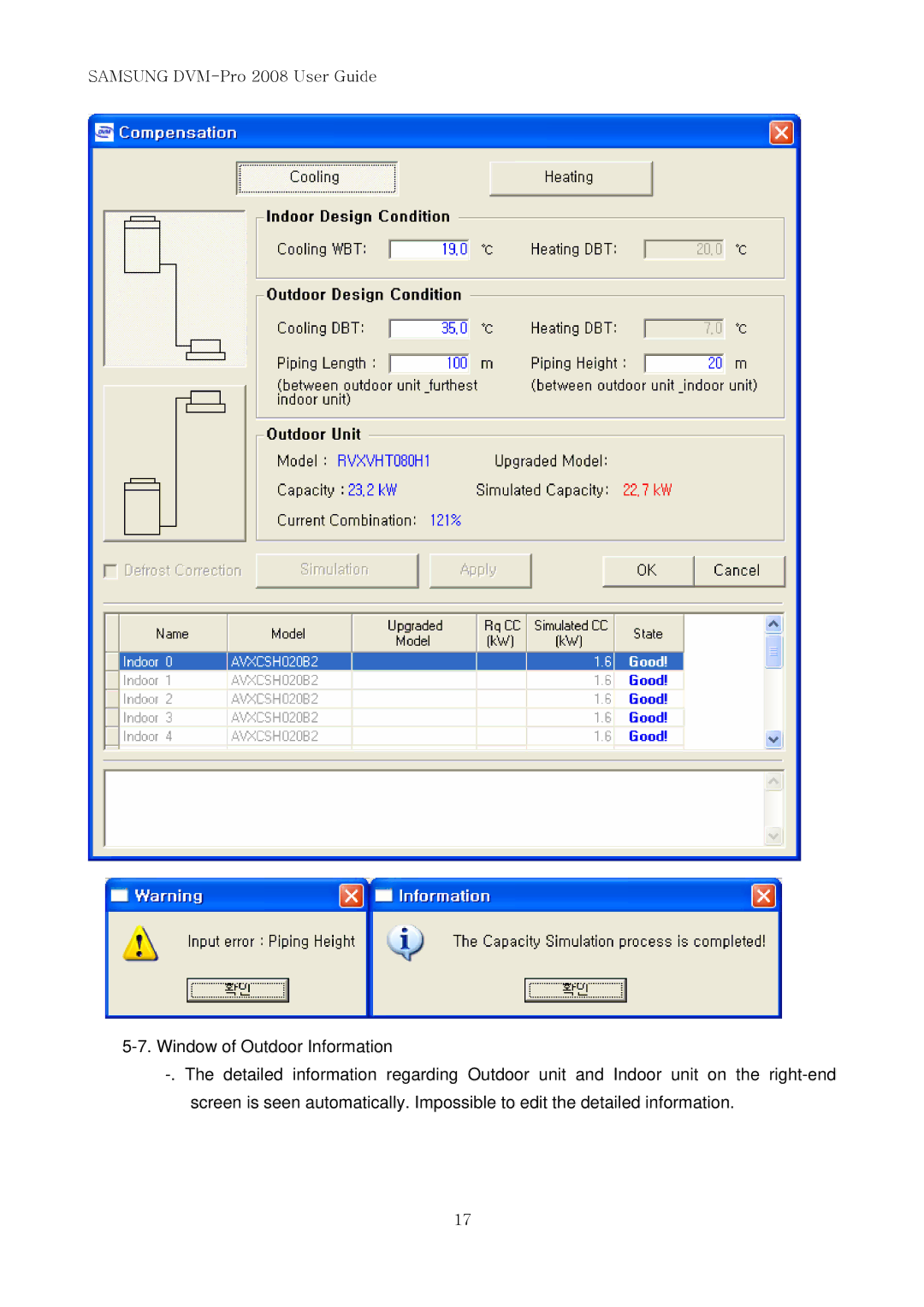
Task: Click the simulated CC value of Indoor 3
Action: pos(571,718)
